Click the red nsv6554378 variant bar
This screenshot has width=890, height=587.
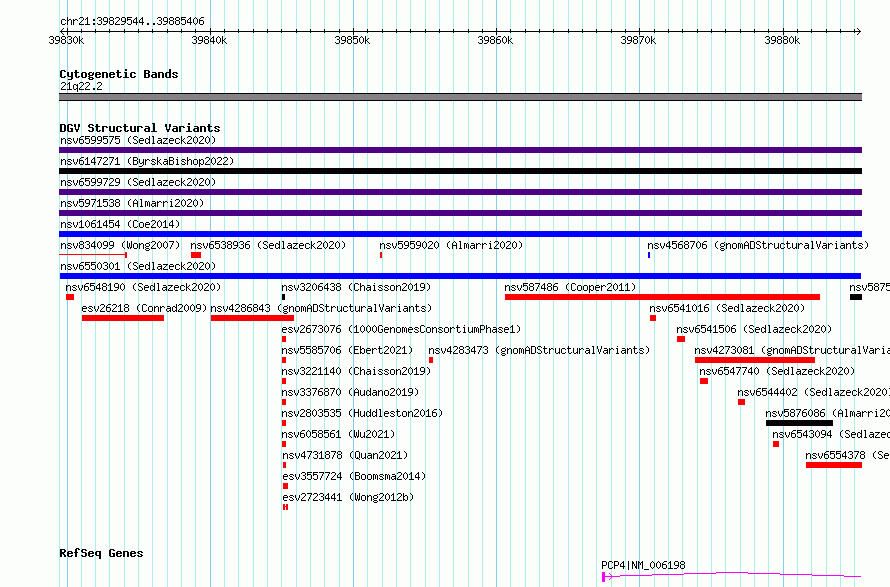(834, 465)
